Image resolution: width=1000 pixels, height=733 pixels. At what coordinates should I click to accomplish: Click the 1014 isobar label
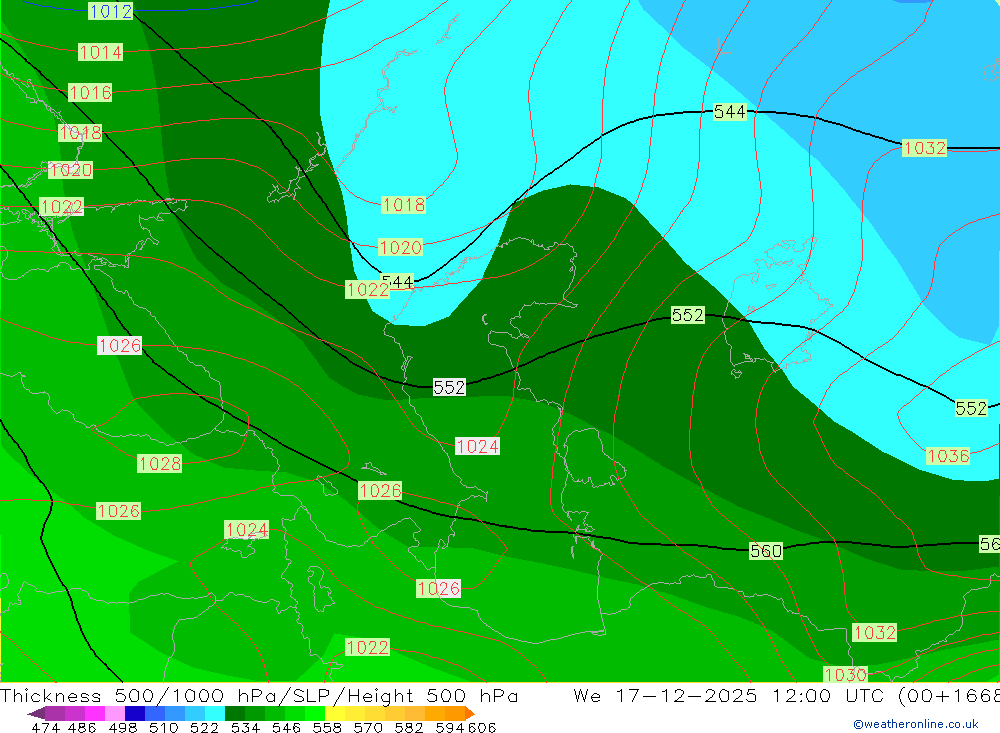point(100,52)
